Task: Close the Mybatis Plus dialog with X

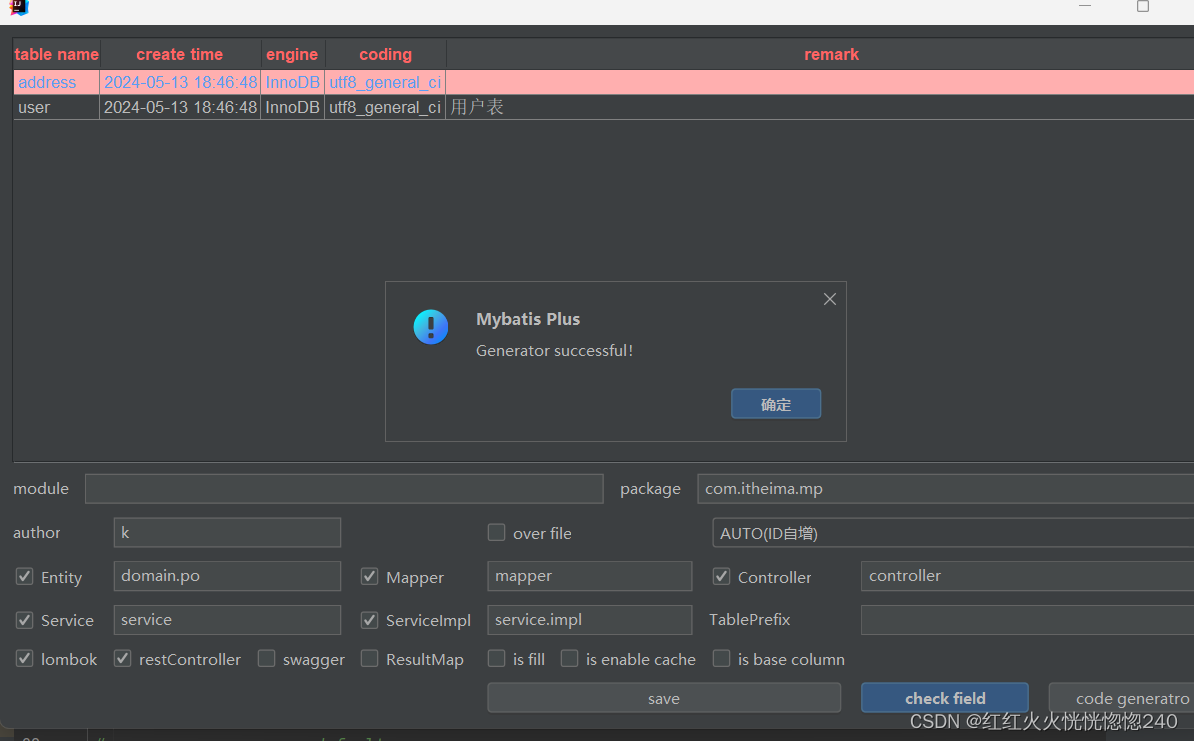Action: [830, 299]
